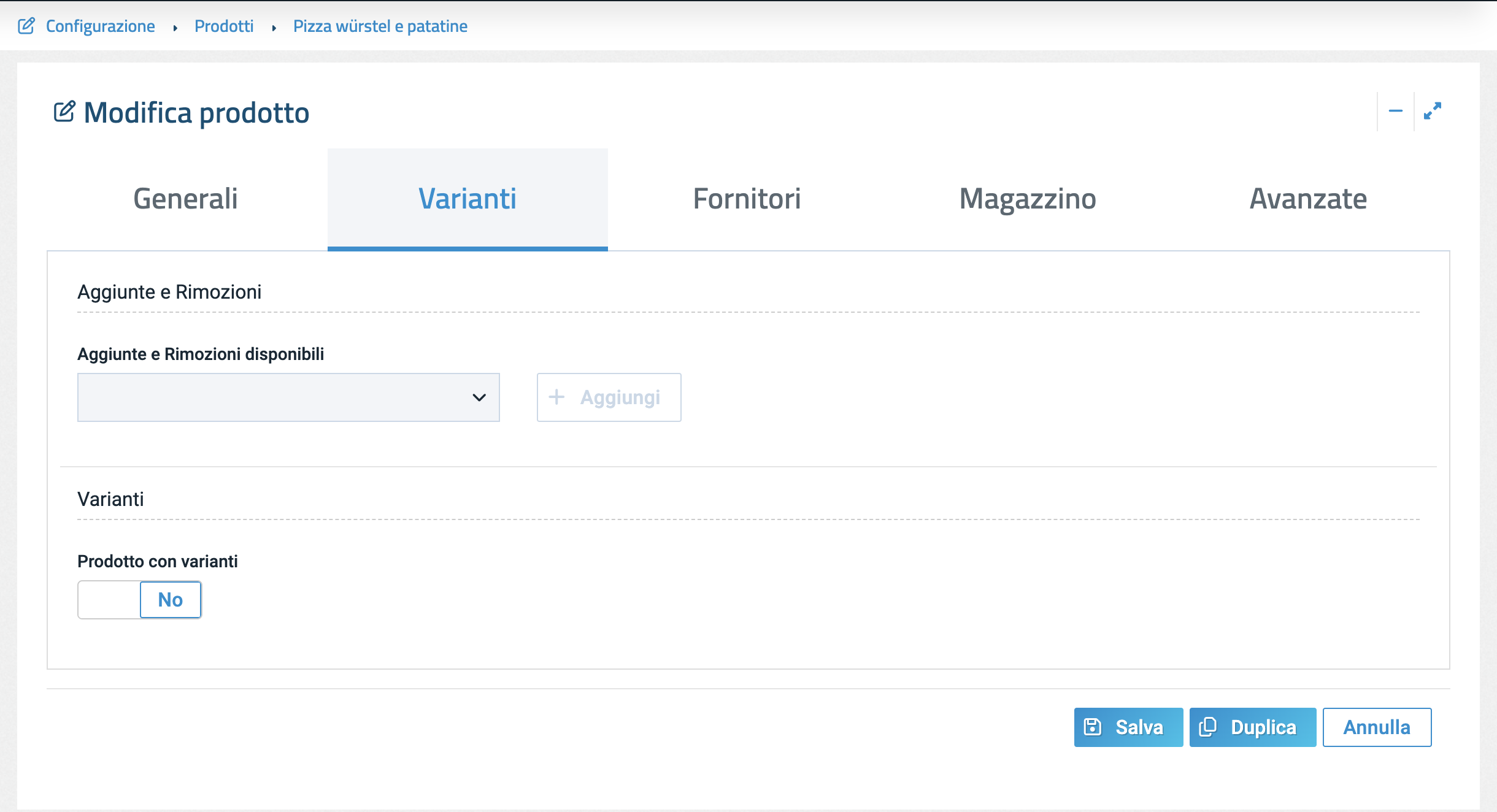Image resolution: width=1497 pixels, height=812 pixels.
Task: Switch to the Generali tab
Action: pyautogui.click(x=185, y=199)
